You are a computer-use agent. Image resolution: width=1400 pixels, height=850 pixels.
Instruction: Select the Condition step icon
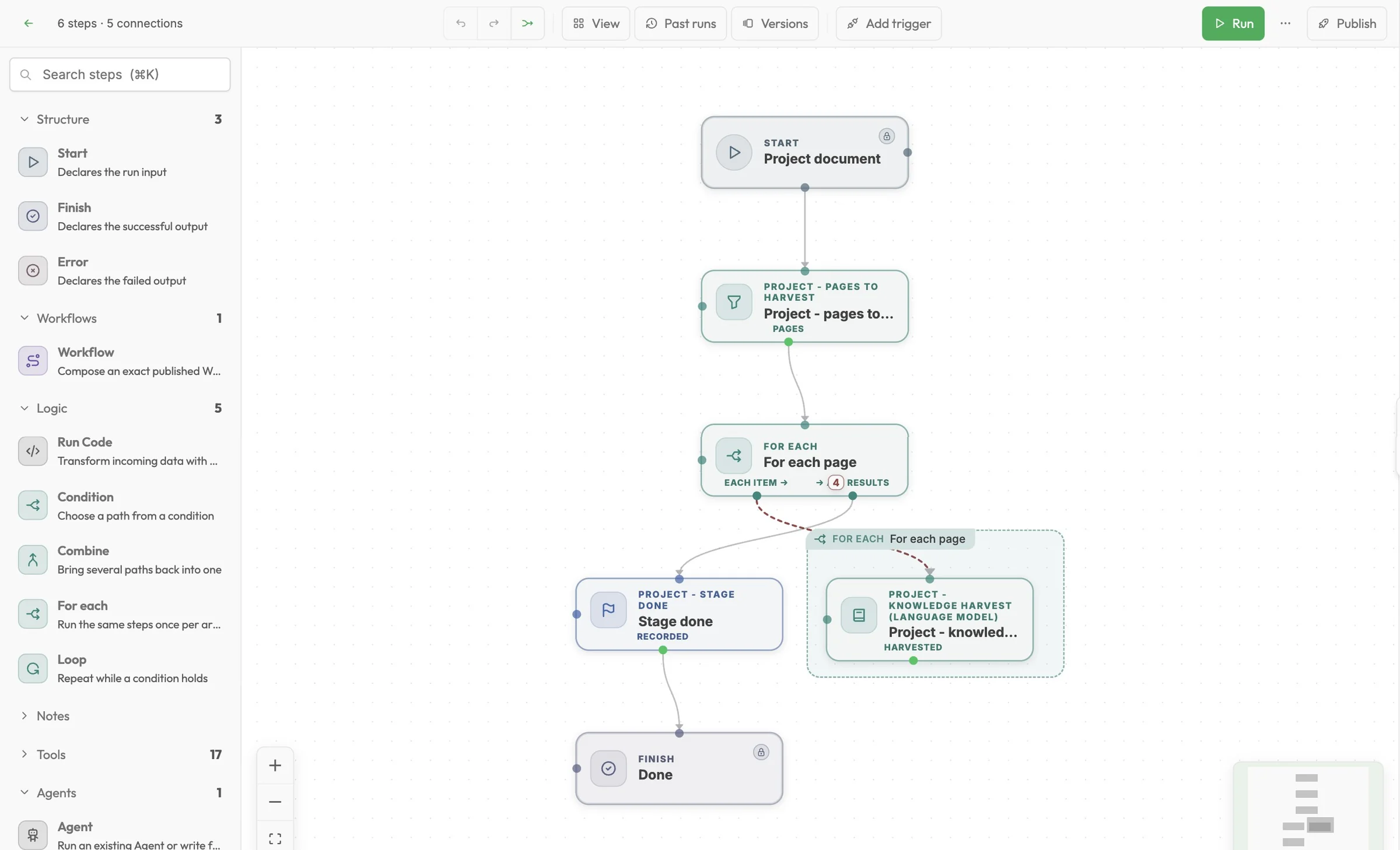pyautogui.click(x=33, y=505)
